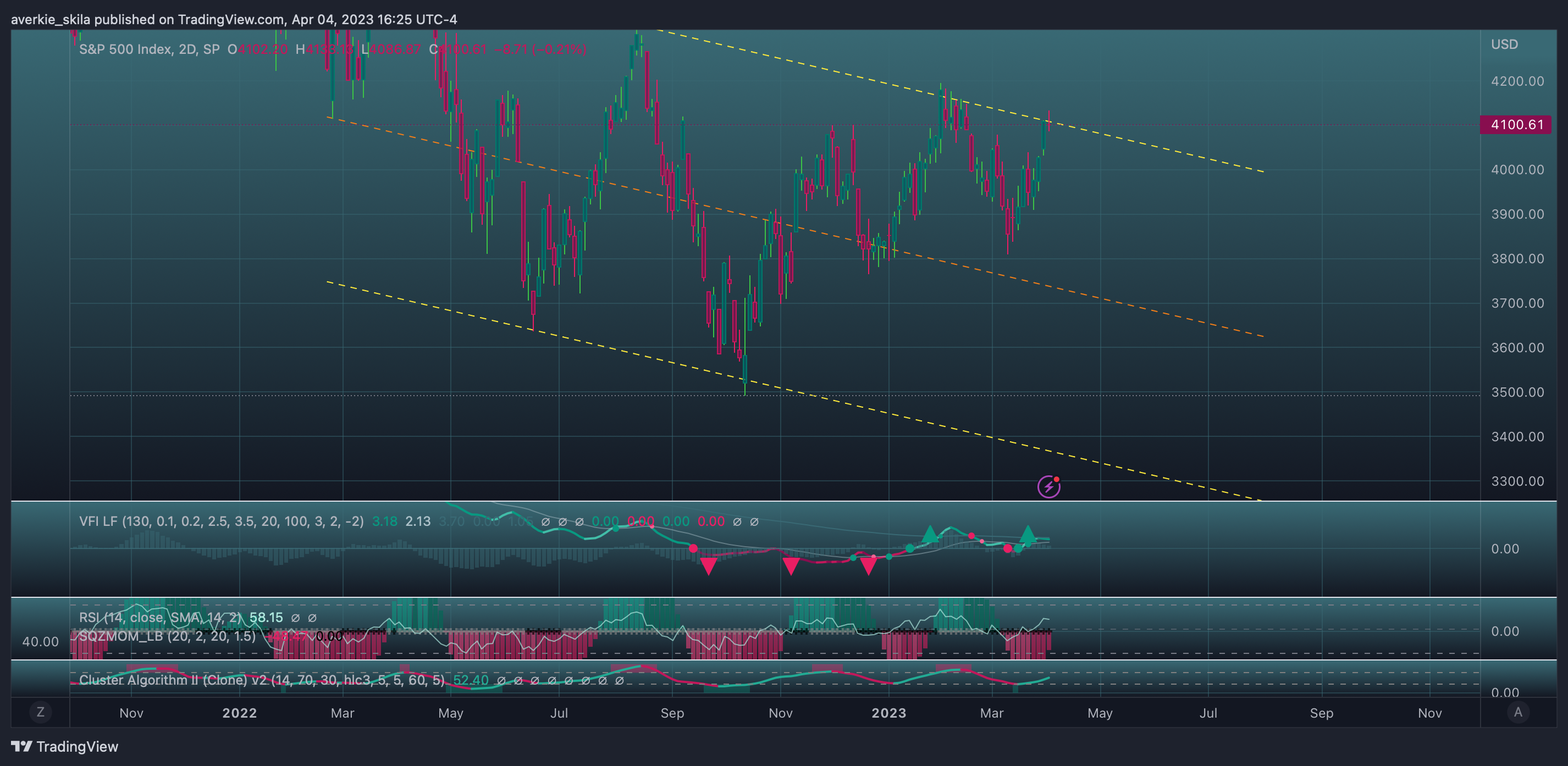
Task: Click the rightmost green up-triangle VFI signal
Action: click(1028, 534)
